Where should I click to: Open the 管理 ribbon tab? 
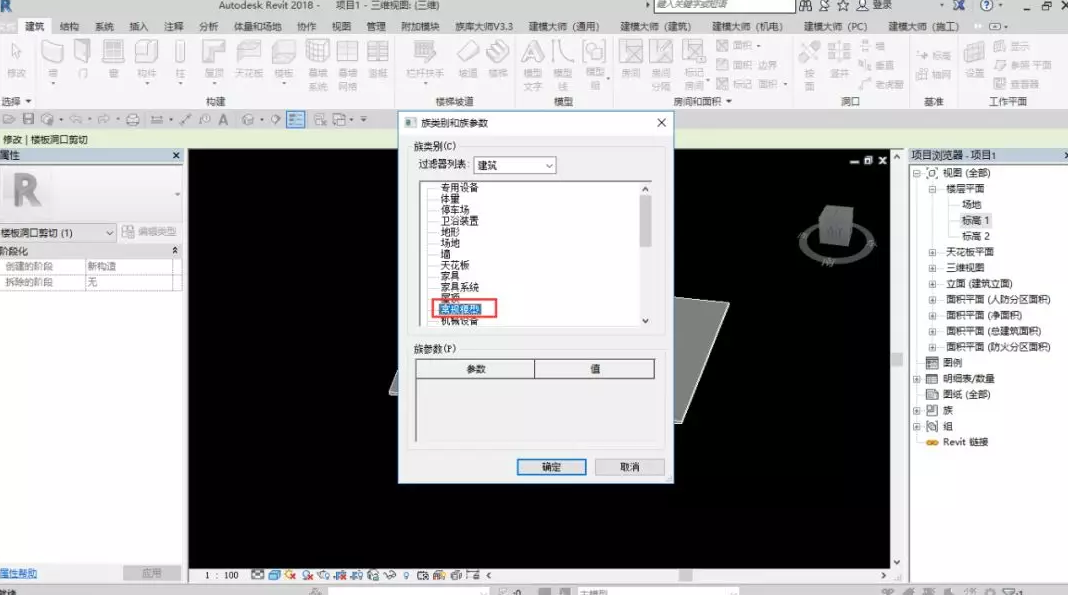pos(376,27)
